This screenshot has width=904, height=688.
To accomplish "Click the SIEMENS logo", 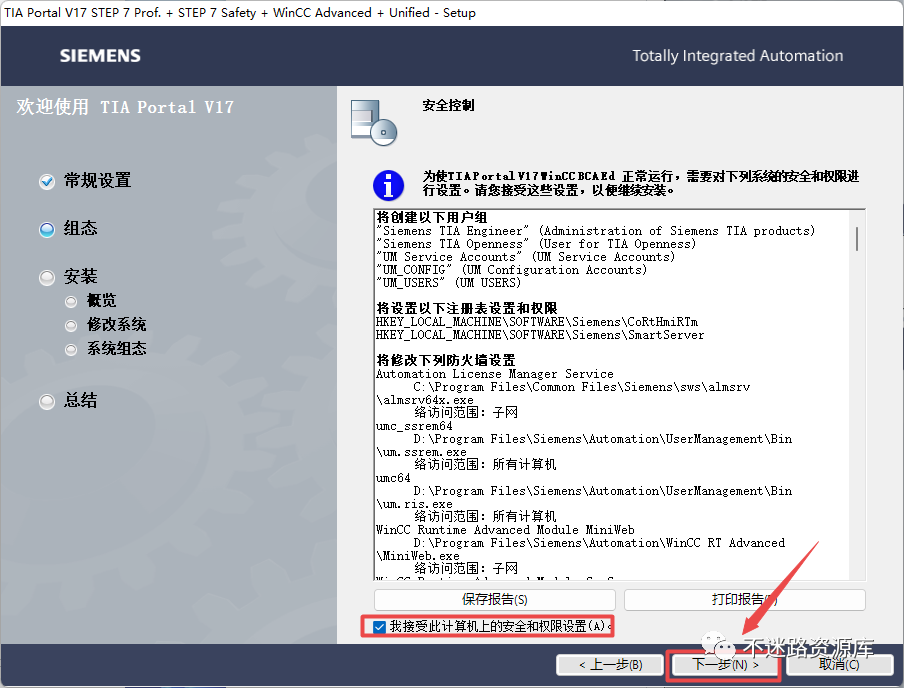I will coord(100,55).
